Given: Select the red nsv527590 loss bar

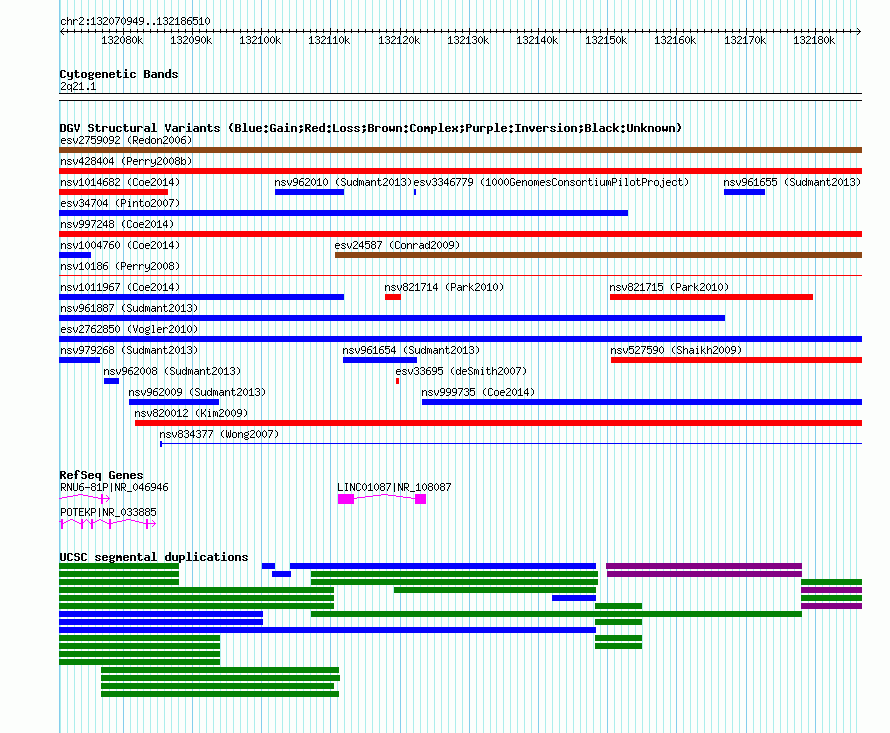Looking at the screenshot, I should pos(736,360).
